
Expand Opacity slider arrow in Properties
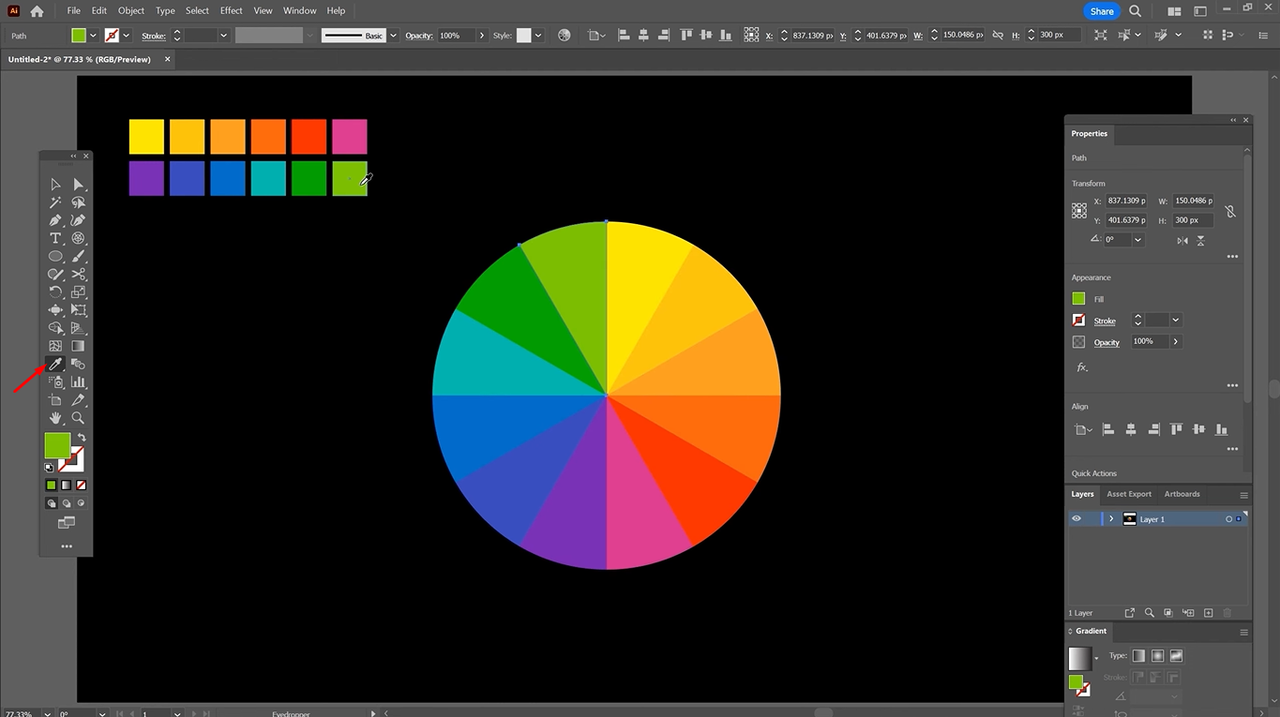[1176, 342]
